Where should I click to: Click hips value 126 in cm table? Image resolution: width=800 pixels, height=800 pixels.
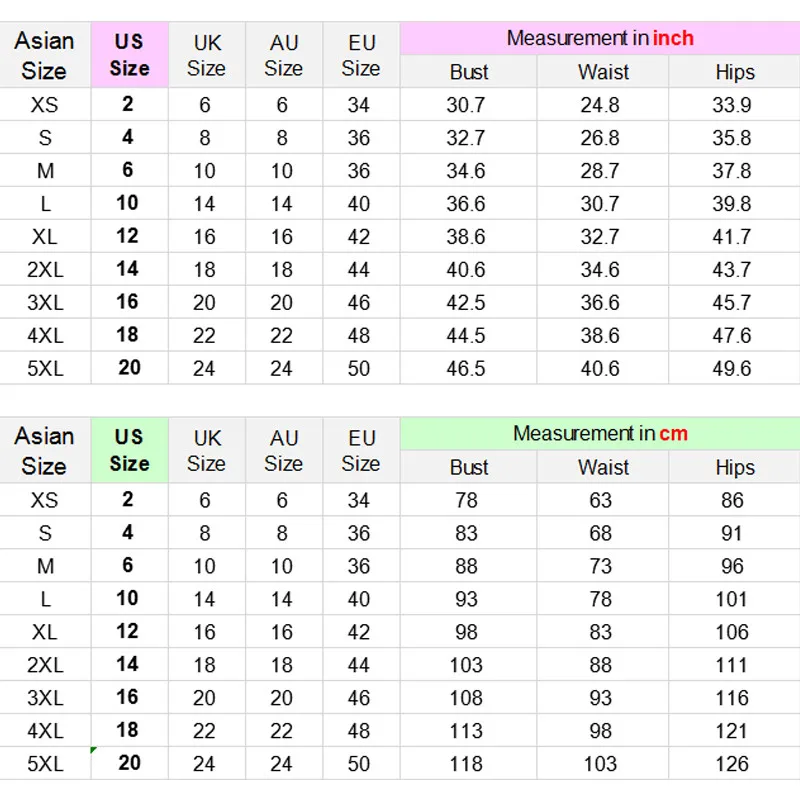(x=732, y=763)
